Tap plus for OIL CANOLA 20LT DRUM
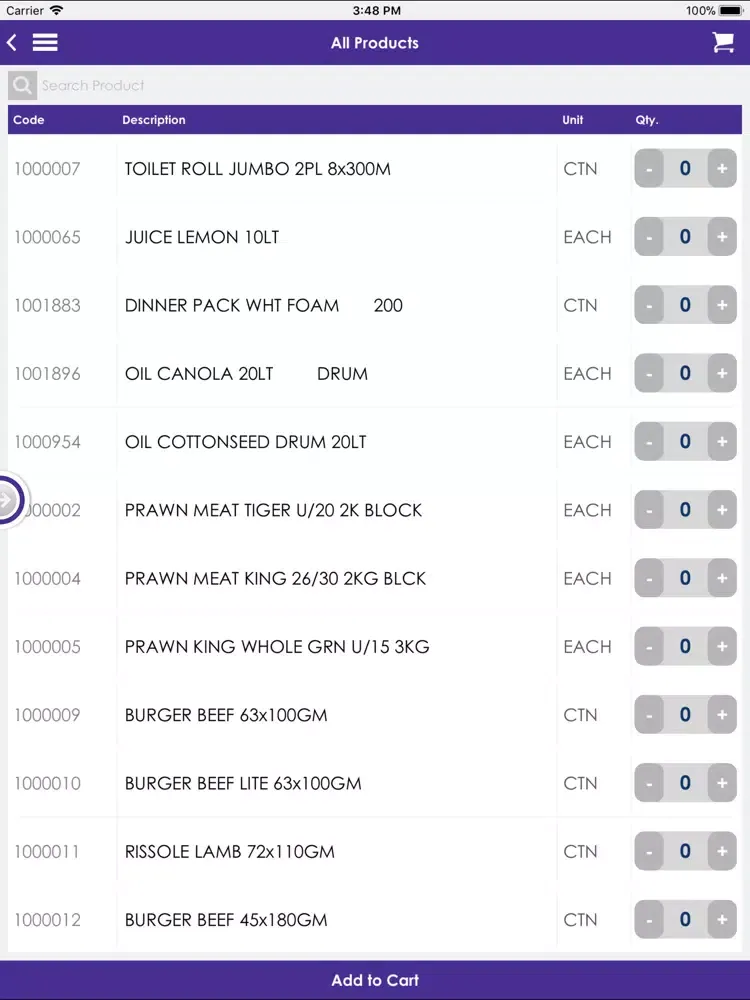This screenshot has width=750, height=1000. 722,373
